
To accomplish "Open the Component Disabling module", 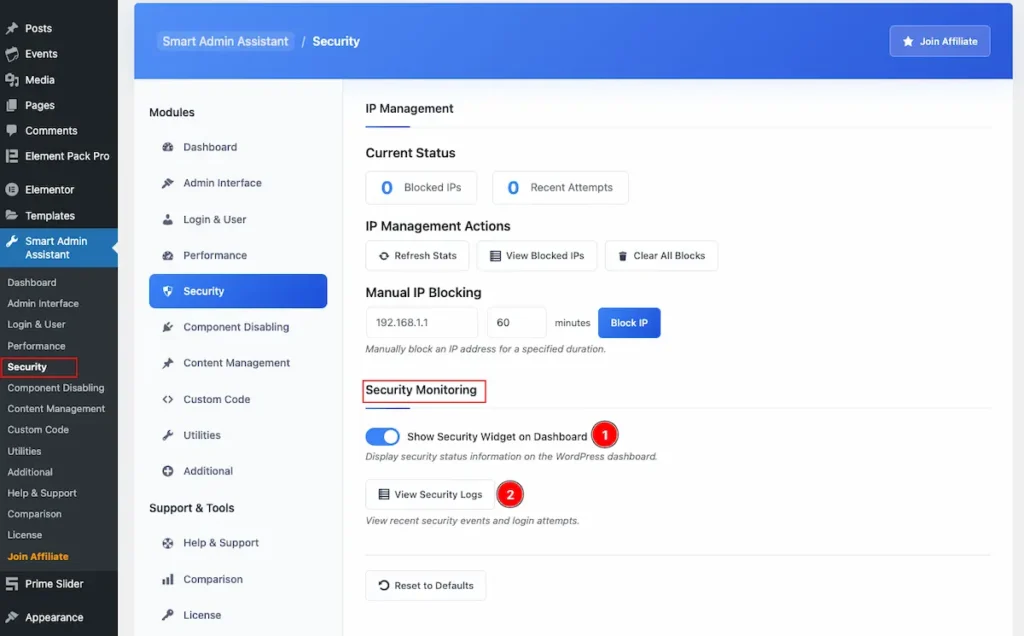I will pos(238,327).
